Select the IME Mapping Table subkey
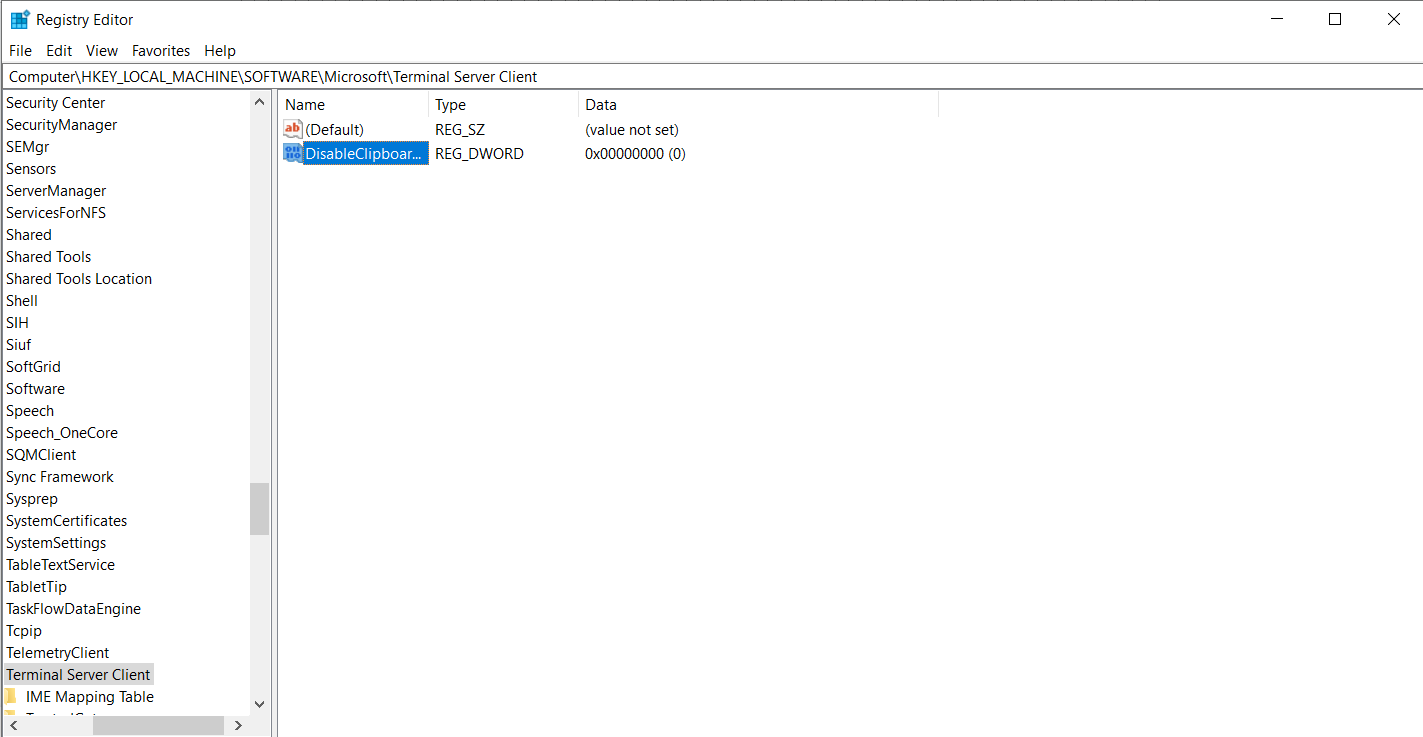Image resolution: width=1423 pixels, height=737 pixels. 90,697
